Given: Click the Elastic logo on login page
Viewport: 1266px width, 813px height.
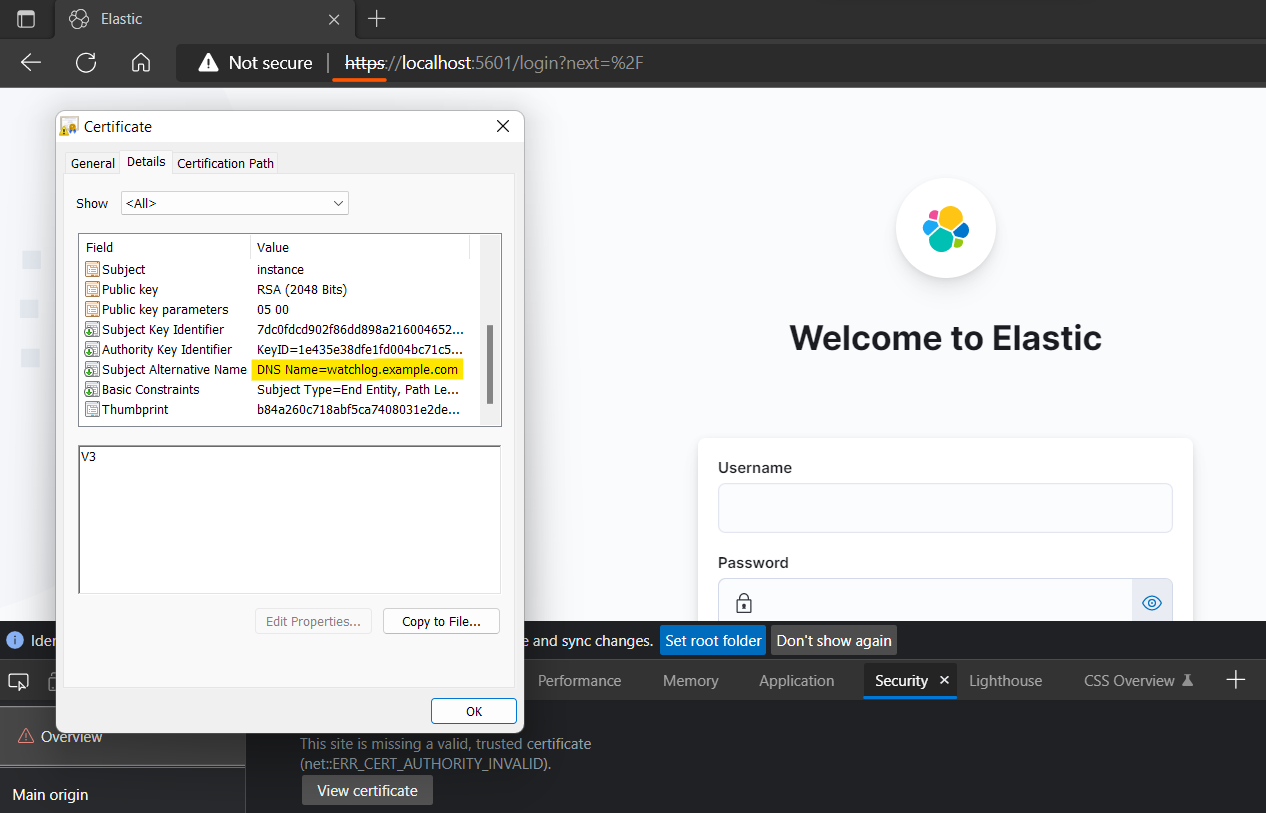Looking at the screenshot, I should (x=946, y=228).
